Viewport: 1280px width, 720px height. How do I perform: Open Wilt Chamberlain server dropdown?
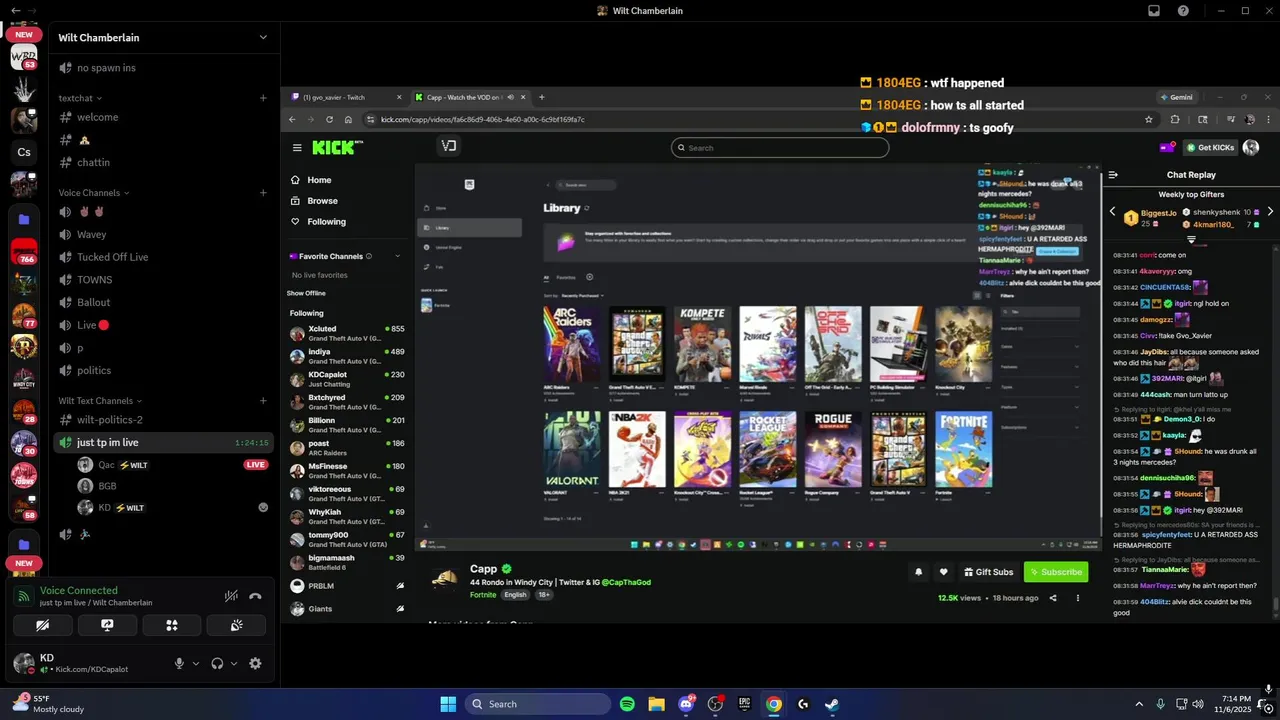[x=263, y=38]
